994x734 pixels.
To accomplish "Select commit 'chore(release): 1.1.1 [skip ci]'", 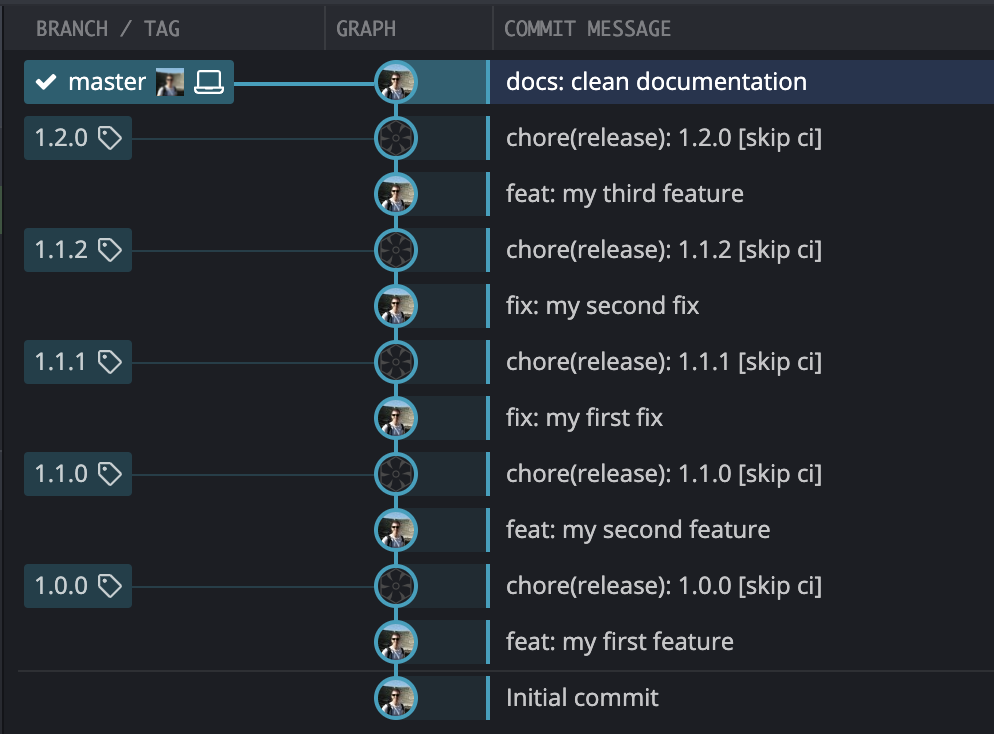I will (x=664, y=362).
